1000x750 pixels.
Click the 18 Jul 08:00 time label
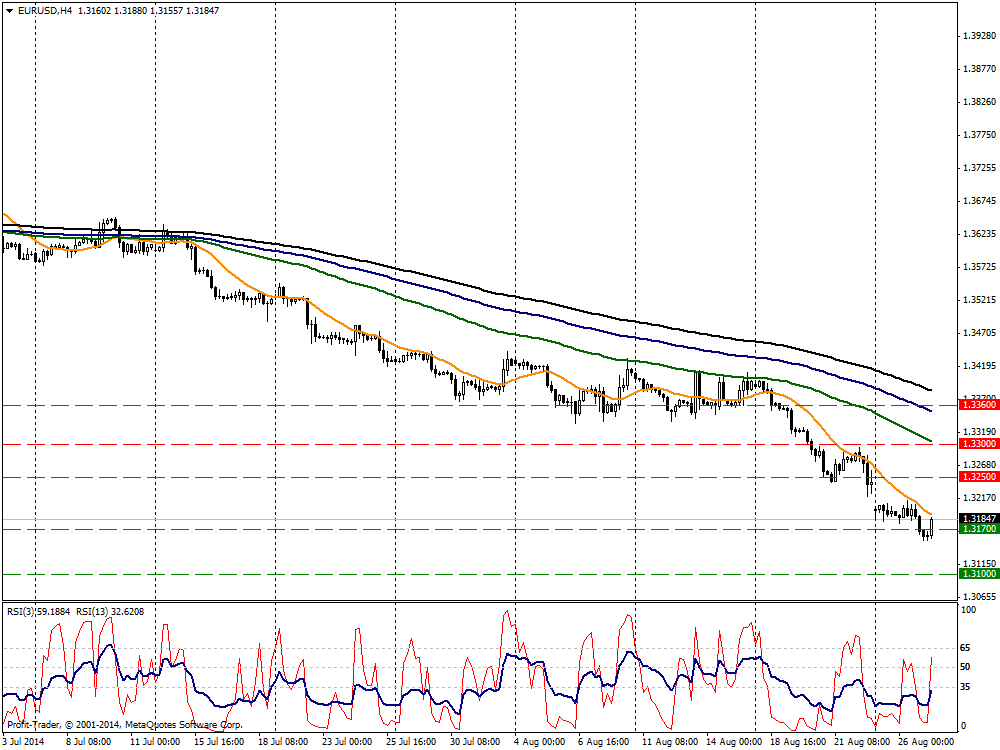283,742
